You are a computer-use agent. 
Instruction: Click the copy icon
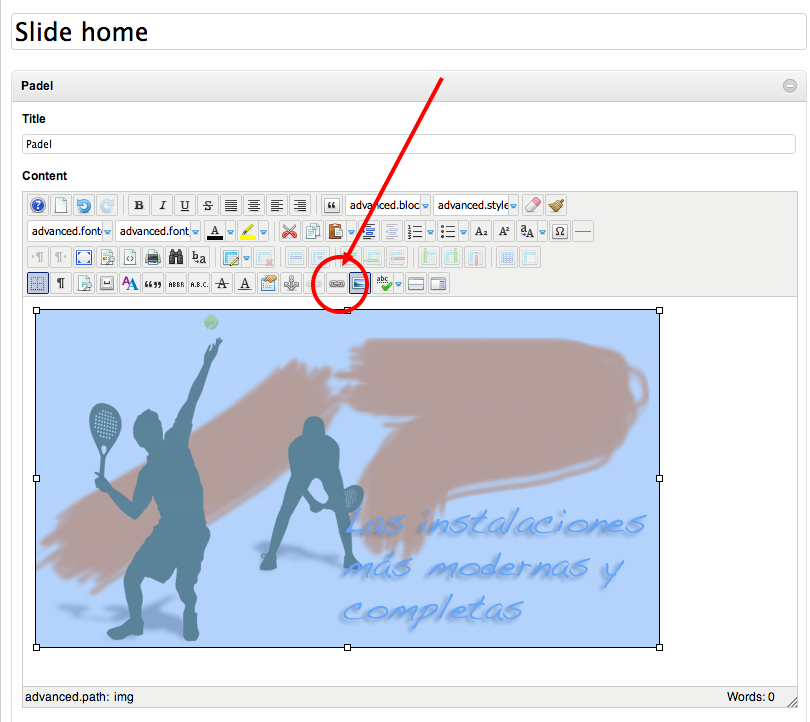(313, 231)
